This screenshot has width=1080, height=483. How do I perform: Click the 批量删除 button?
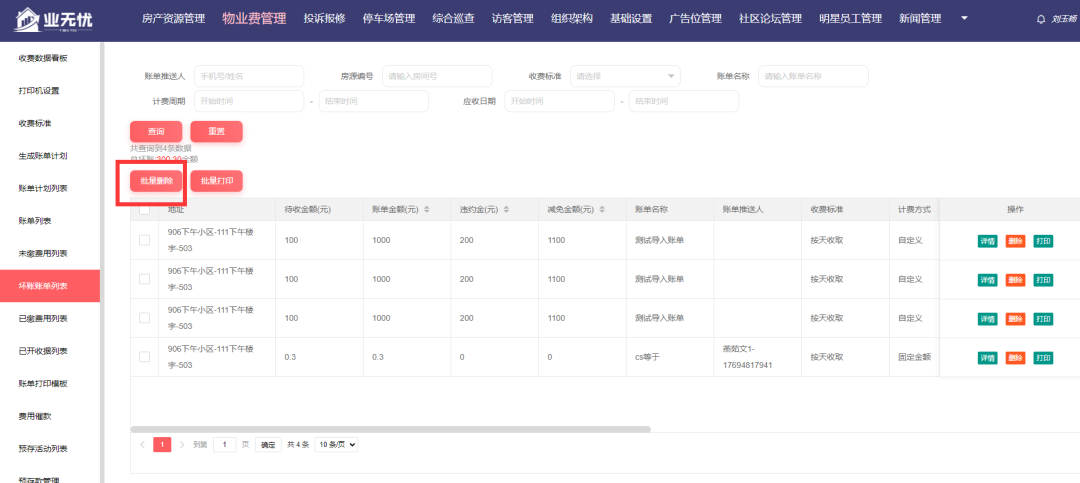coord(156,181)
